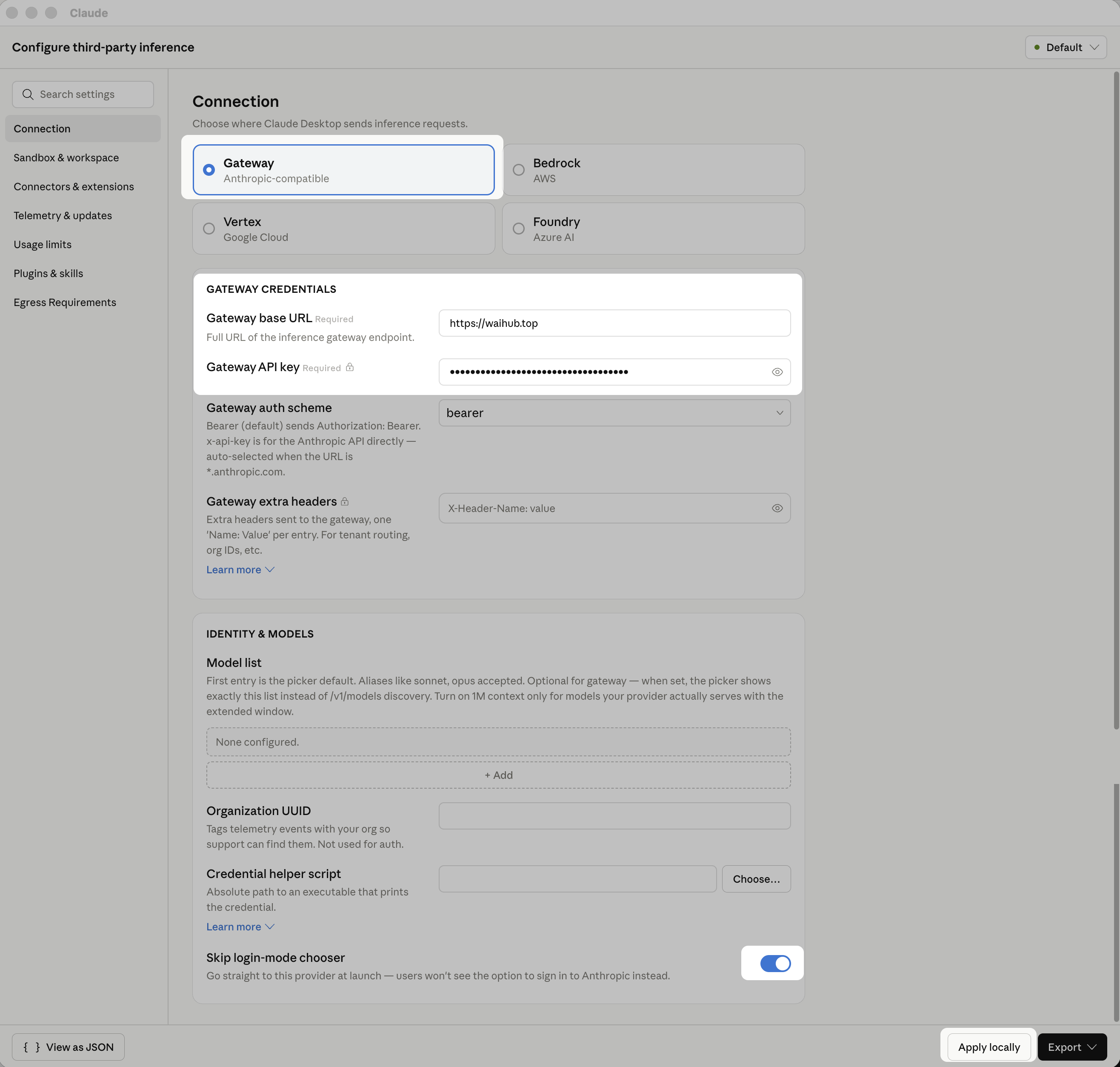Click the Gateway base URL field
1120x1067 pixels.
(x=614, y=323)
